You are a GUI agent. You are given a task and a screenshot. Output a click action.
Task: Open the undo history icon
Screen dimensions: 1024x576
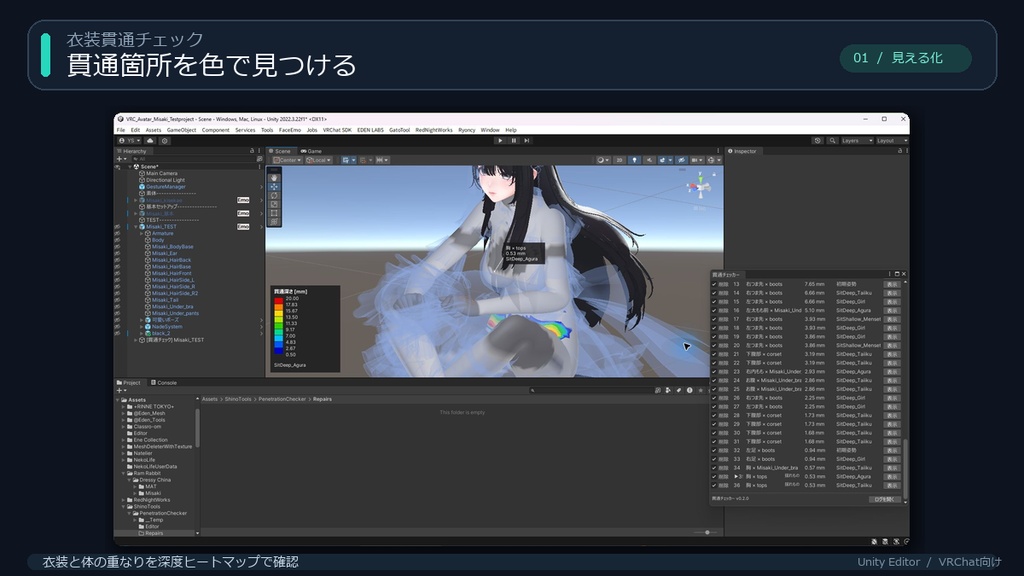click(818, 140)
